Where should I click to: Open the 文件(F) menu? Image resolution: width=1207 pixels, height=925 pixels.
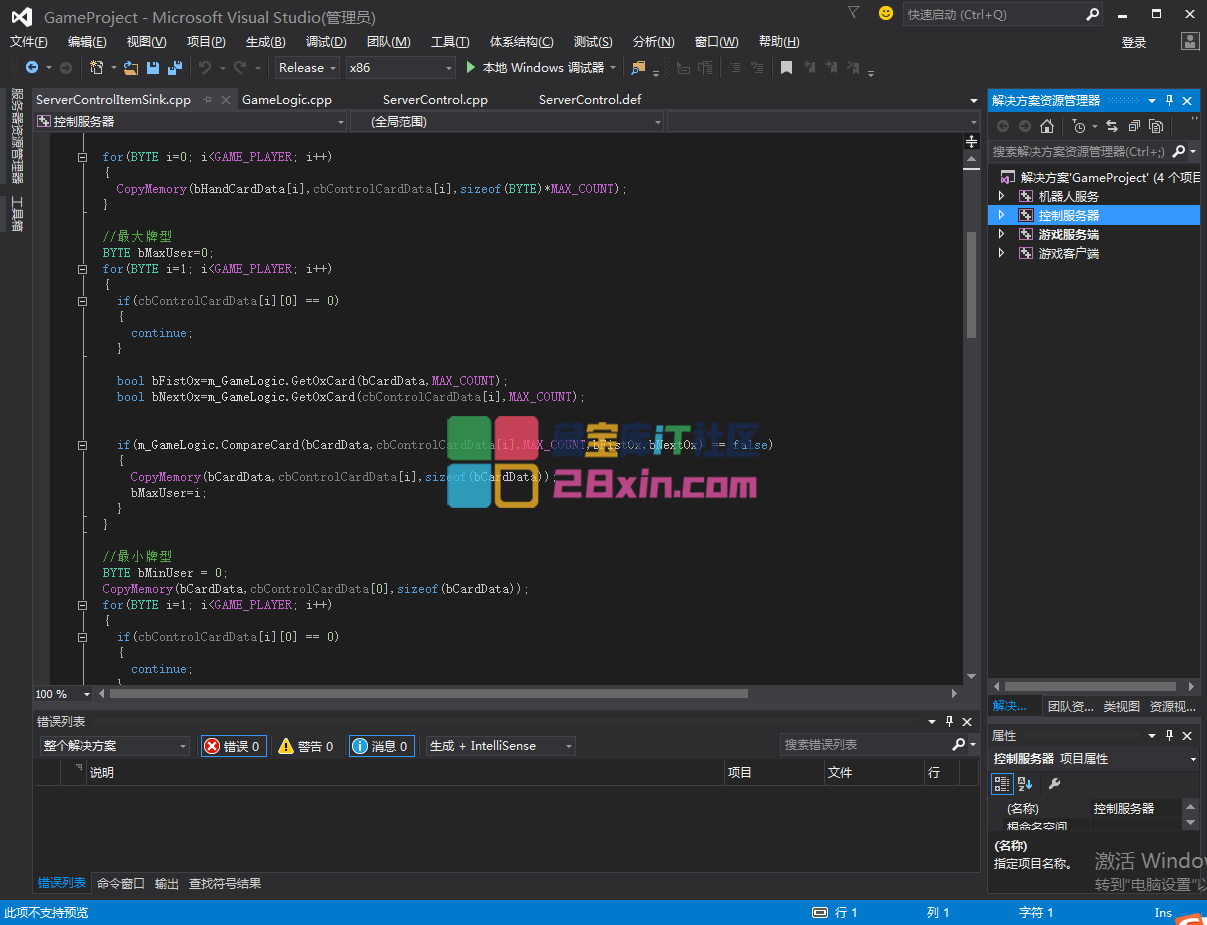click(29, 42)
